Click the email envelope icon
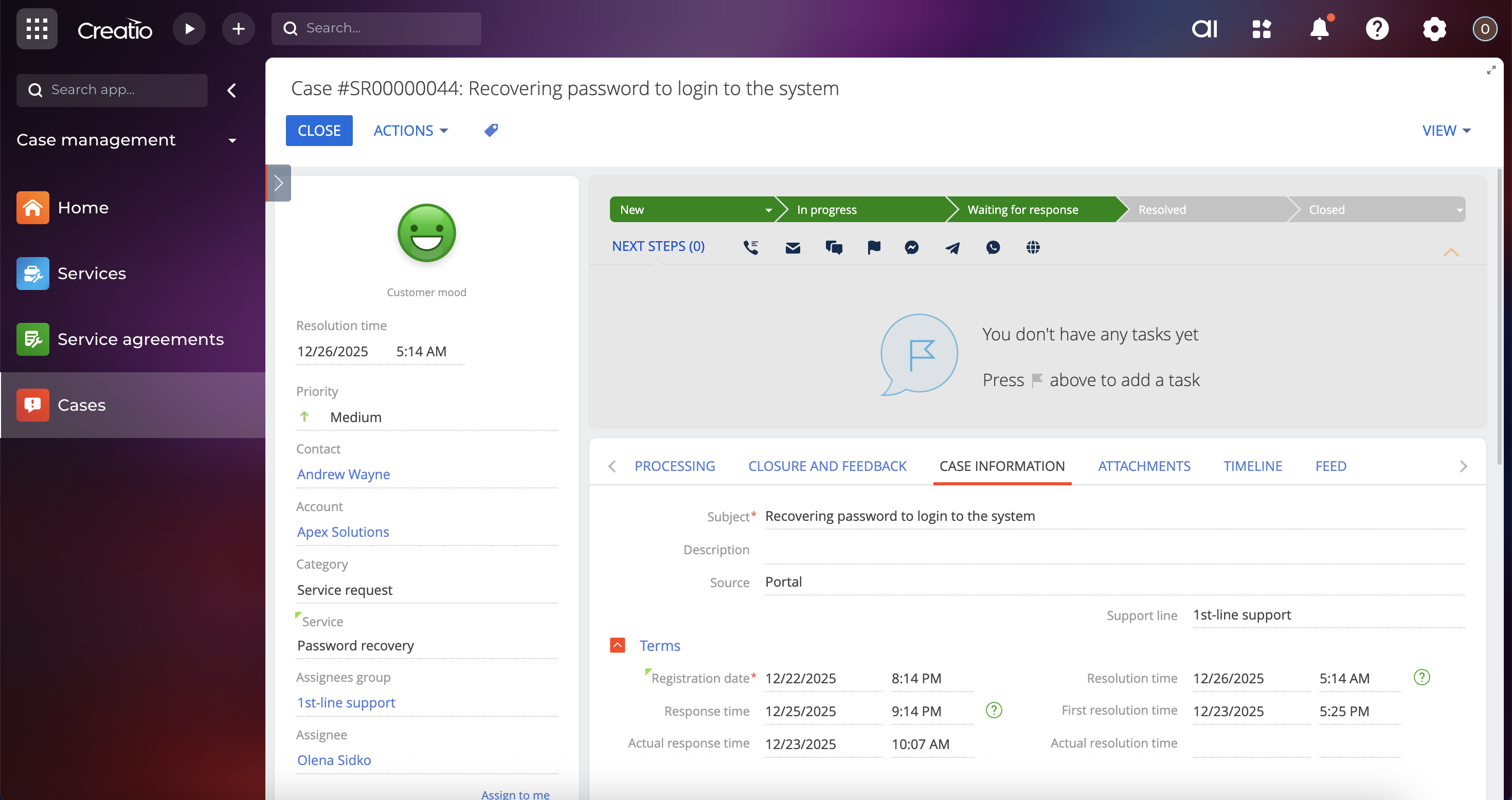The width and height of the screenshot is (1512, 800). pos(793,247)
